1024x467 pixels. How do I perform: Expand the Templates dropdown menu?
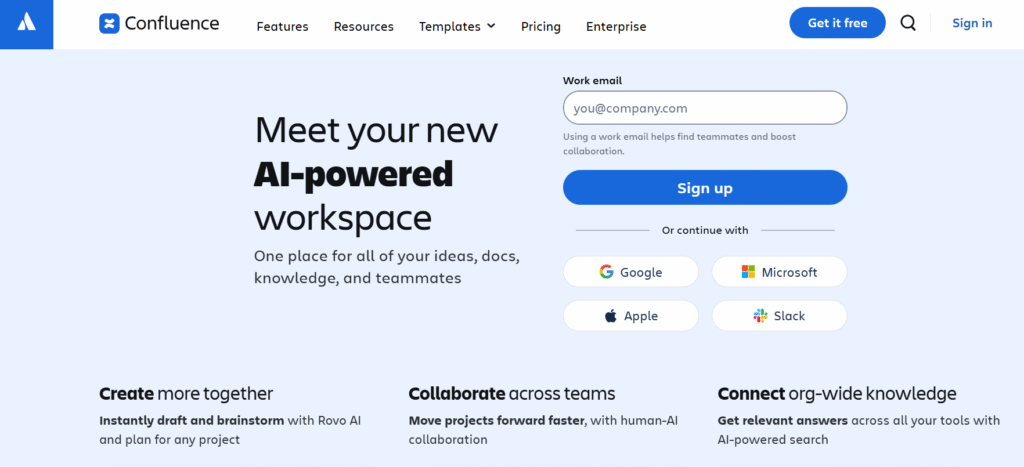pyautogui.click(x=457, y=26)
